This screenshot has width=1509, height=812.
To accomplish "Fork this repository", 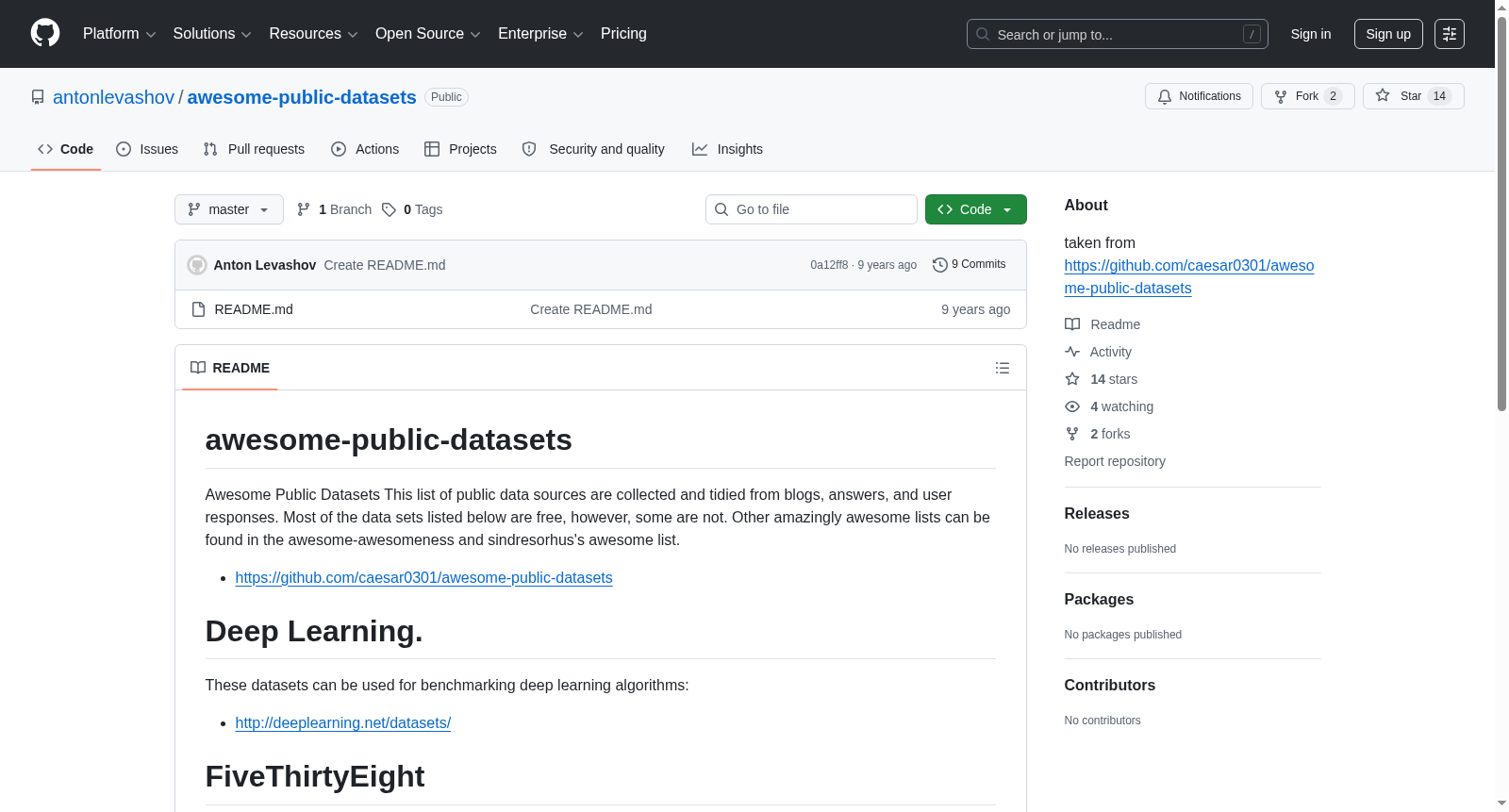I will coord(1307,96).
